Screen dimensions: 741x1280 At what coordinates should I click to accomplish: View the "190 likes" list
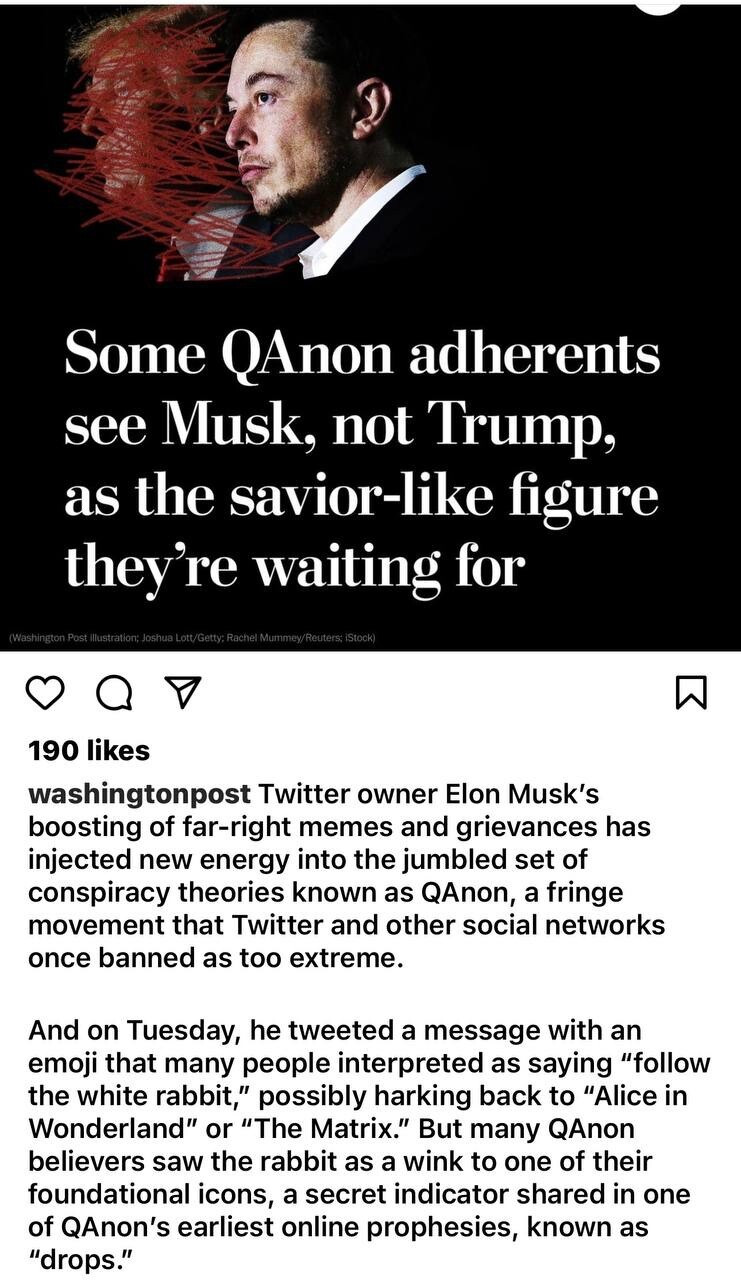pos(89,750)
